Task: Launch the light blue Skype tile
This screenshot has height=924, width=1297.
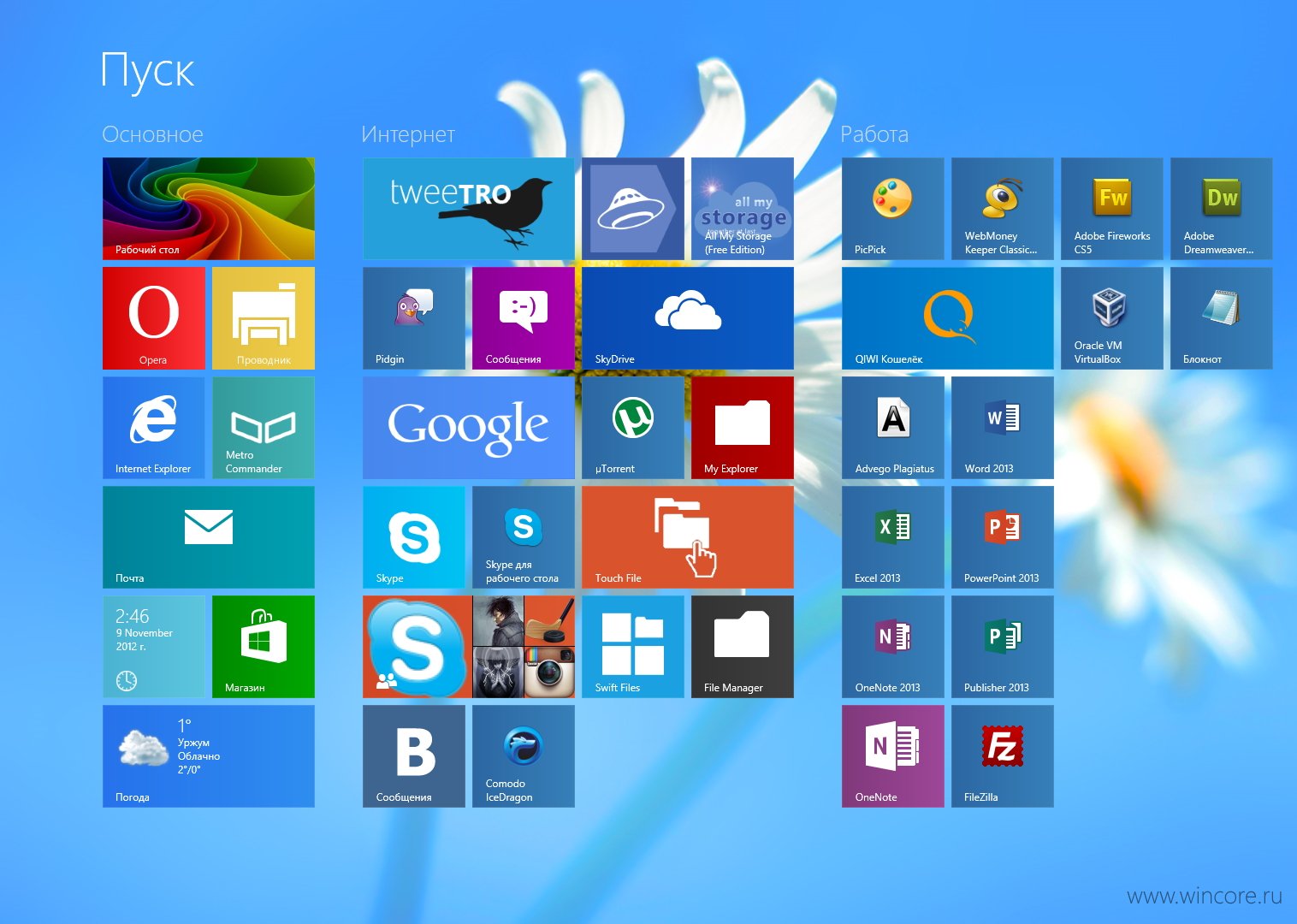Action: point(414,537)
